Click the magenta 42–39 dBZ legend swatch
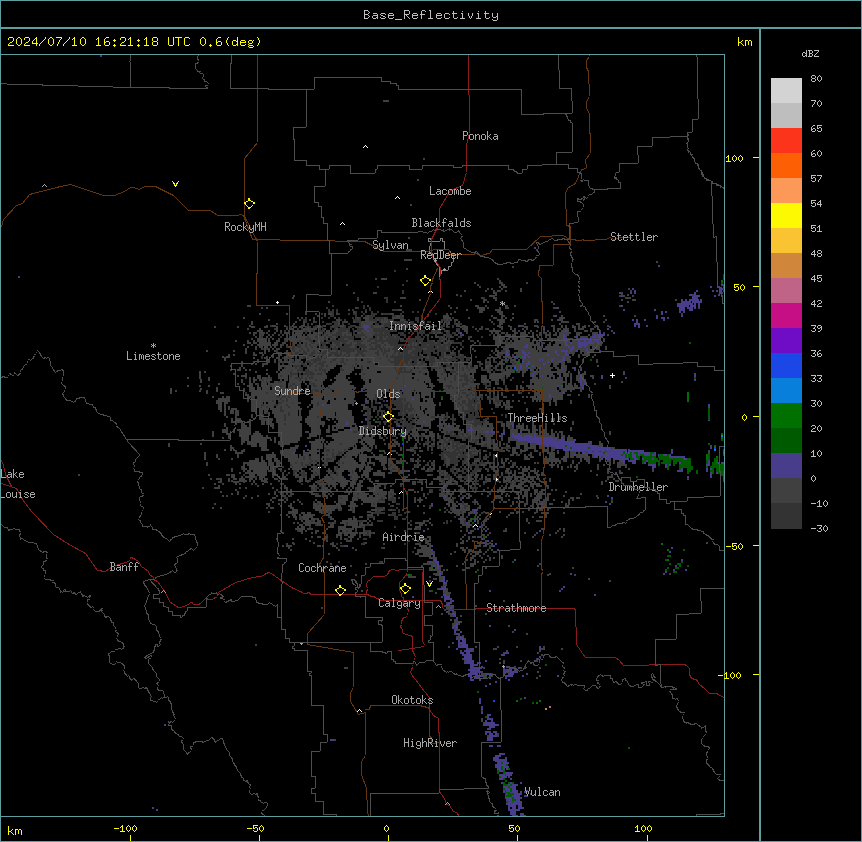The width and height of the screenshot is (862, 842). [786, 315]
